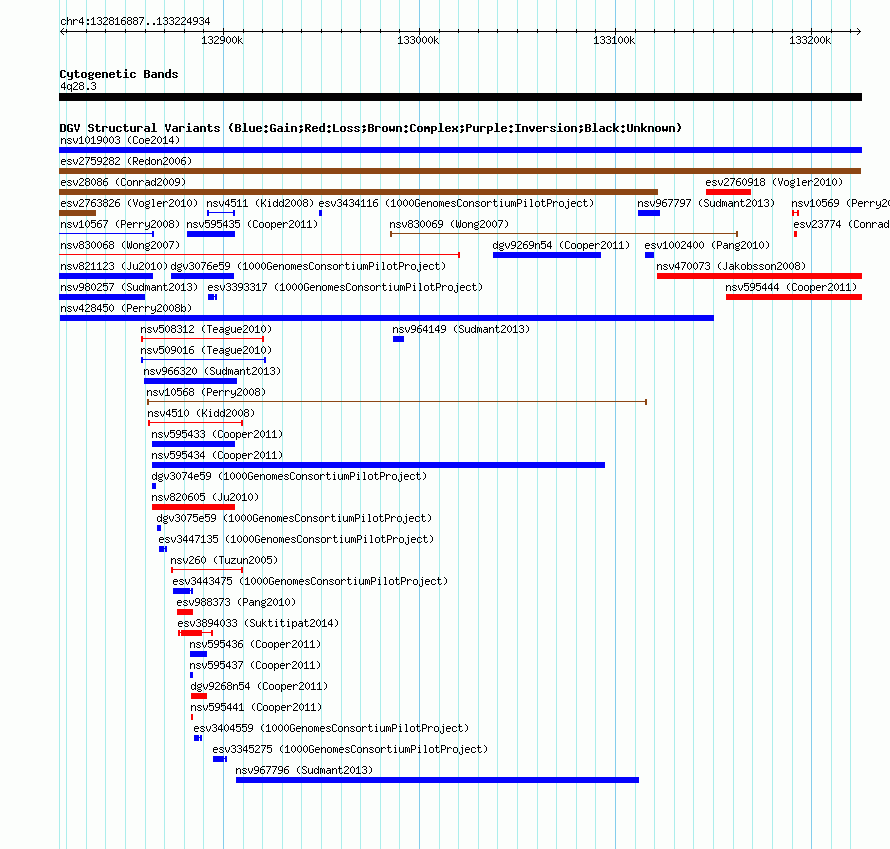Click the esv2760918 (Vogler2010) label

(x=774, y=182)
